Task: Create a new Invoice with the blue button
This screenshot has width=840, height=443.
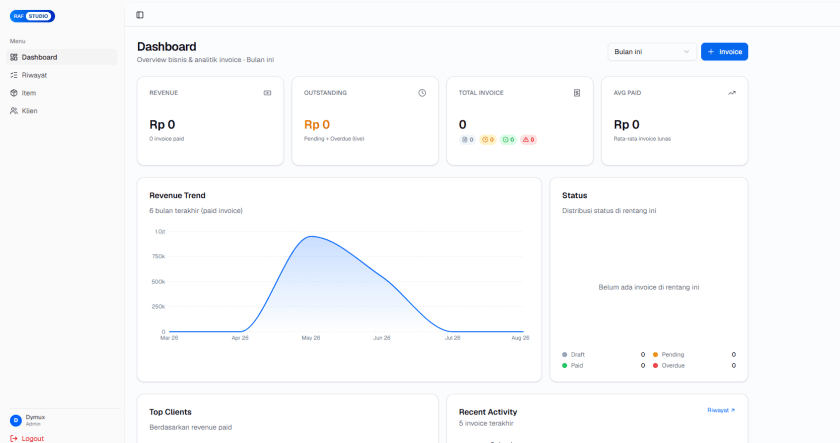Action: [x=724, y=52]
